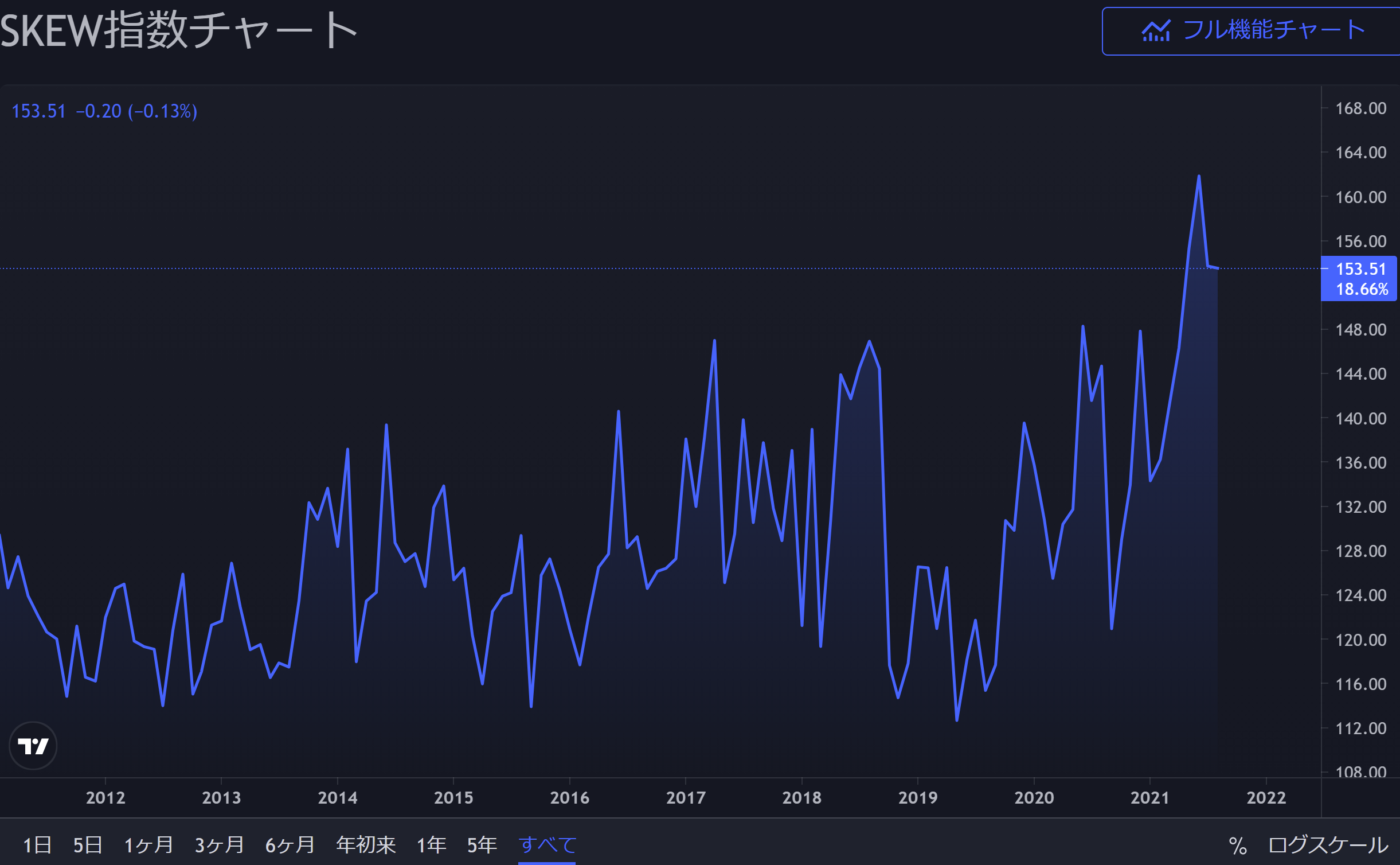Click the TradingView logo icon
This screenshot has width=1400, height=865.
pyautogui.click(x=33, y=746)
